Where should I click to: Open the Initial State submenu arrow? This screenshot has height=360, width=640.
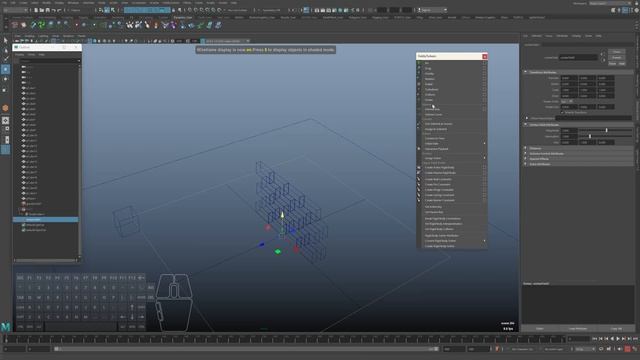coord(484,144)
